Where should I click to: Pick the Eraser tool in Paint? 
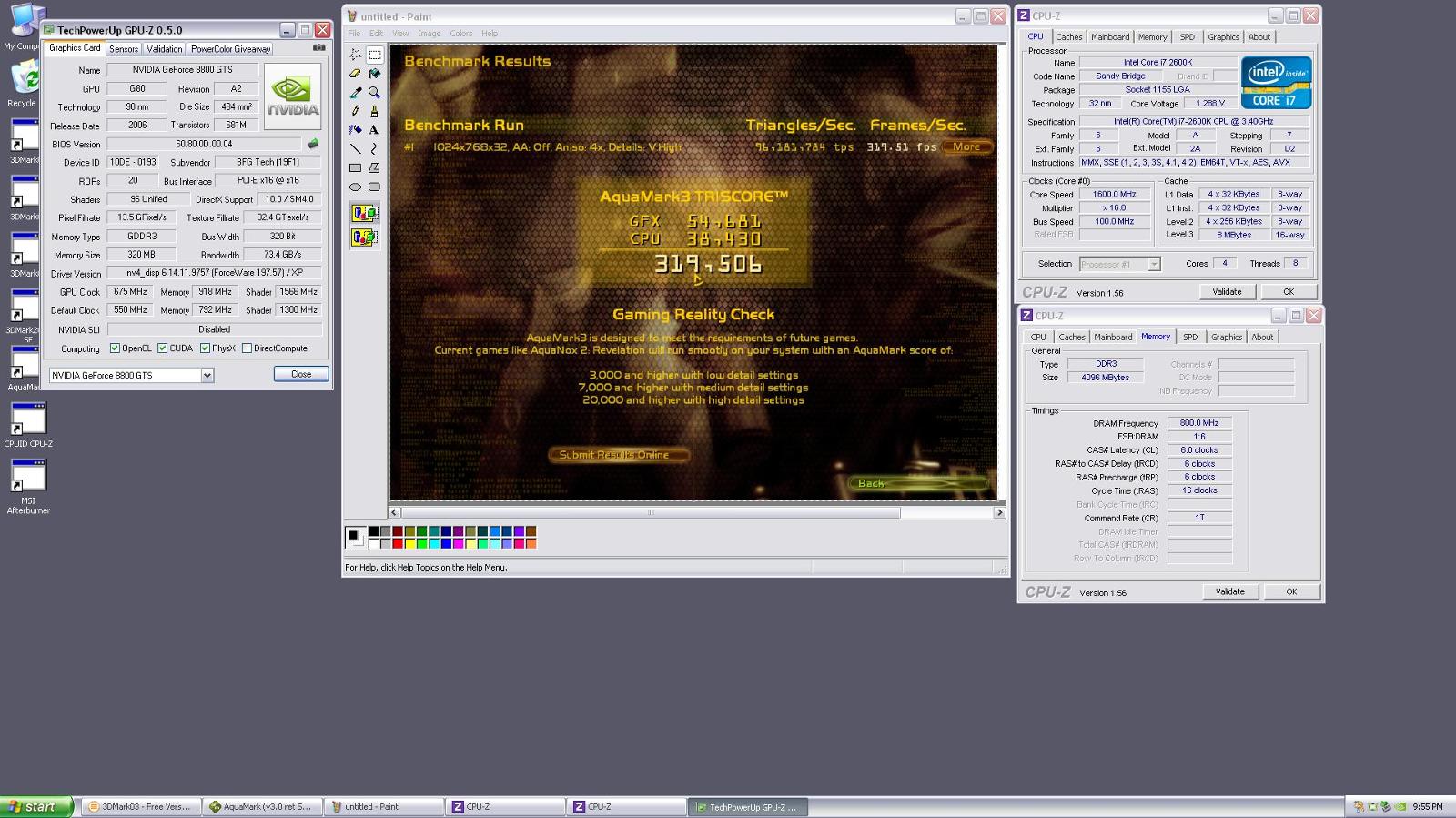[356, 74]
